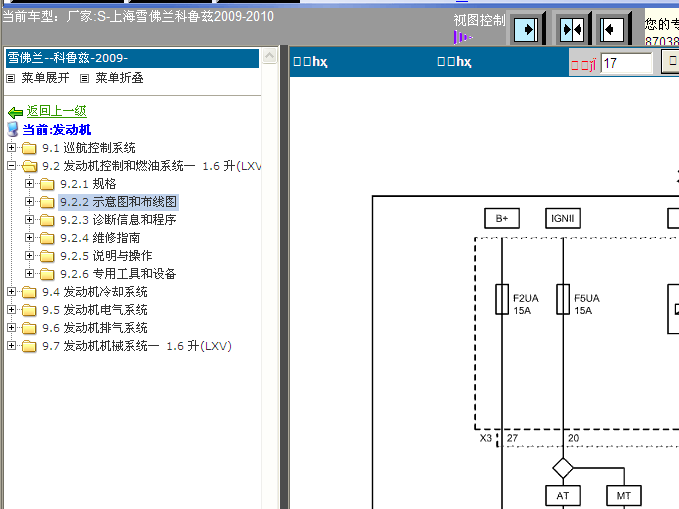The width and height of the screenshot is (679, 509).
Task: Click 当前:发动机 label
Action: point(57,130)
